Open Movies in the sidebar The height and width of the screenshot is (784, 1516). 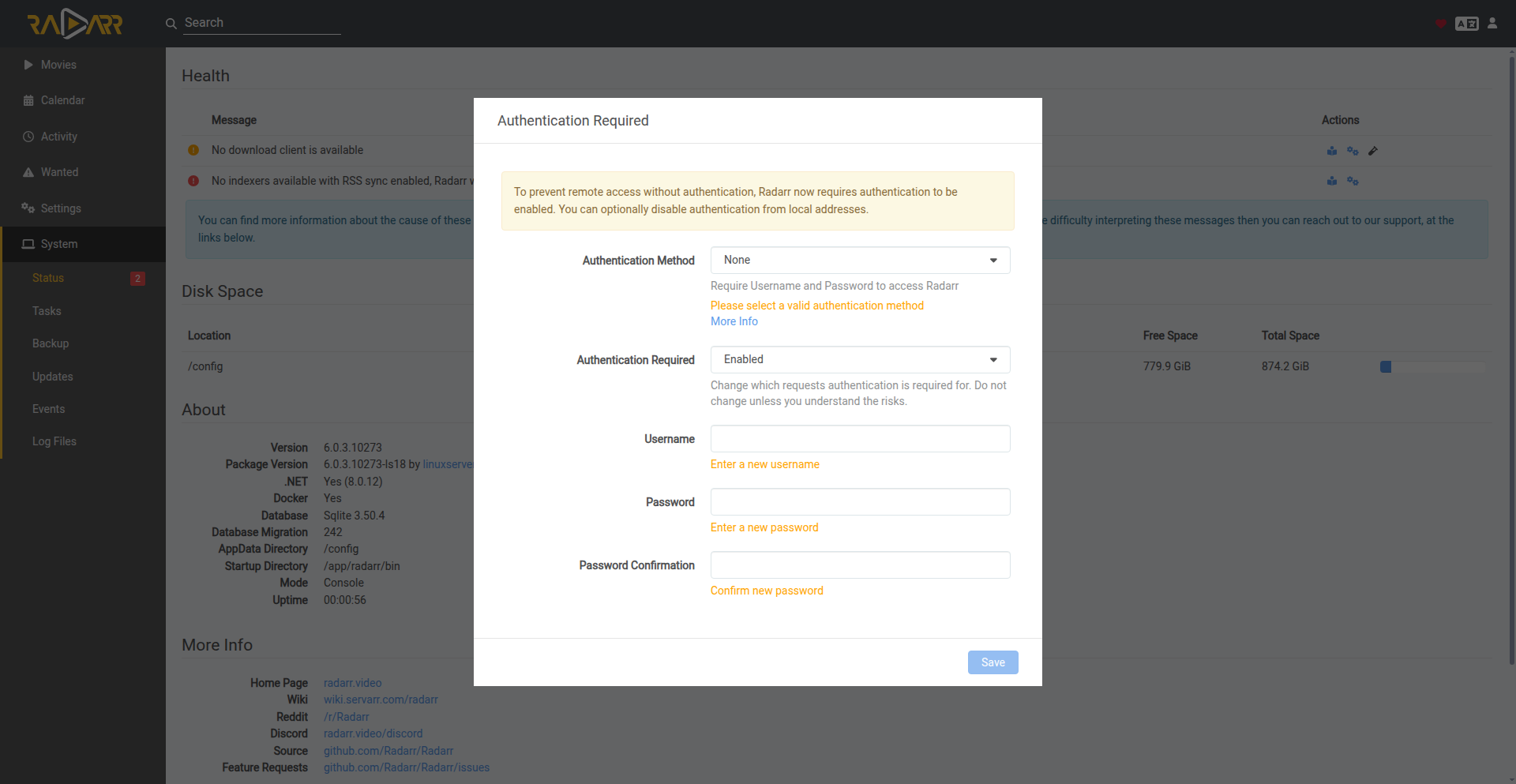(58, 65)
